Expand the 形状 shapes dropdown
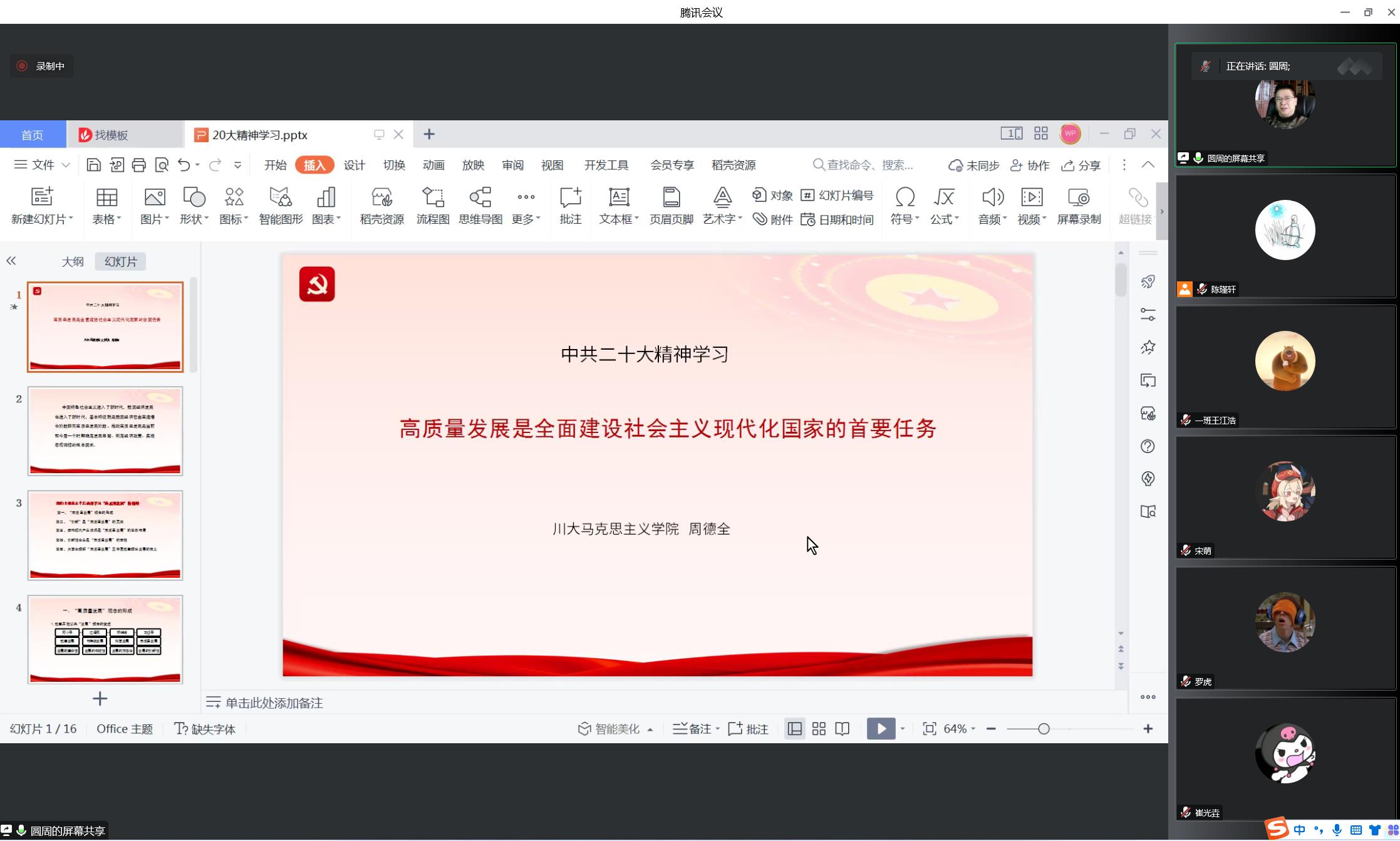1400x841 pixels. 194,219
